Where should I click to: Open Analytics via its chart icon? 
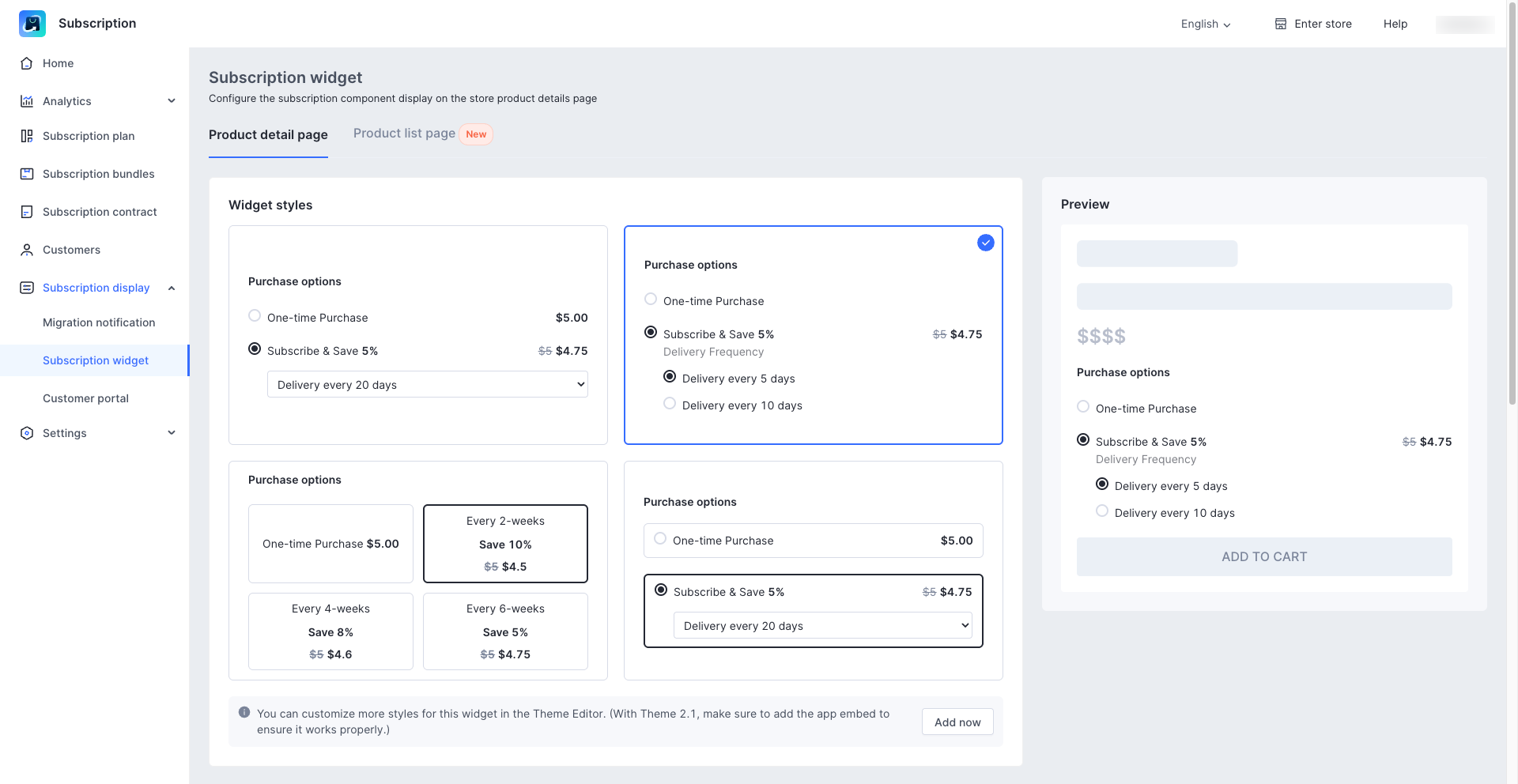click(27, 101)
